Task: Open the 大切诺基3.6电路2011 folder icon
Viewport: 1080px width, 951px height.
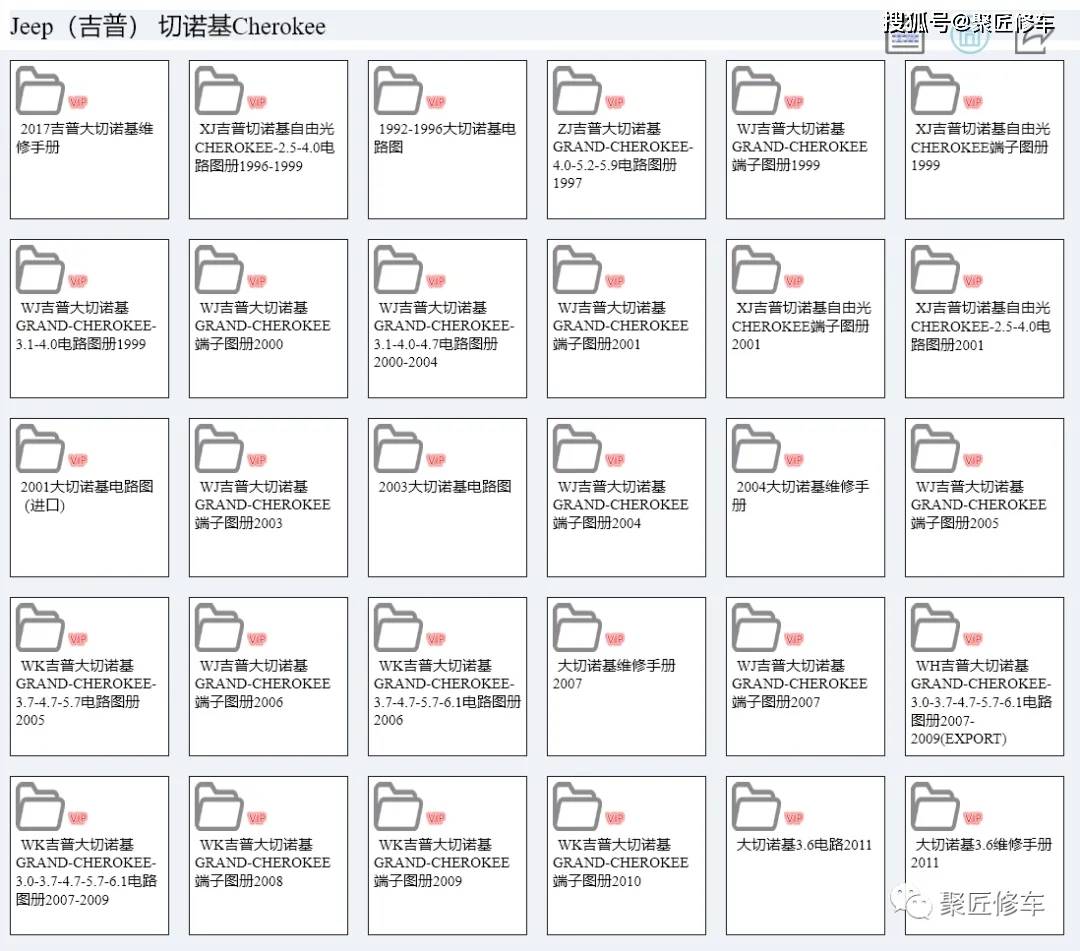Action: [x=756, y=806]
